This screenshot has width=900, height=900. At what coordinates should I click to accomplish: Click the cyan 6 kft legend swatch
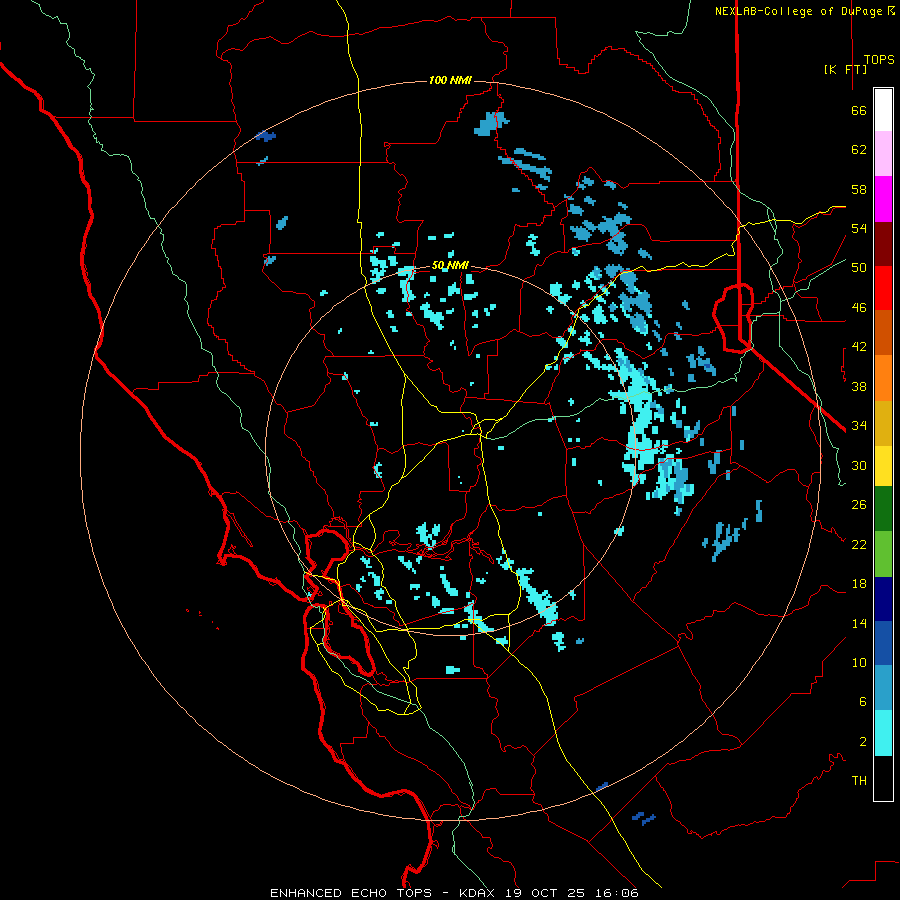pos(883,733)
